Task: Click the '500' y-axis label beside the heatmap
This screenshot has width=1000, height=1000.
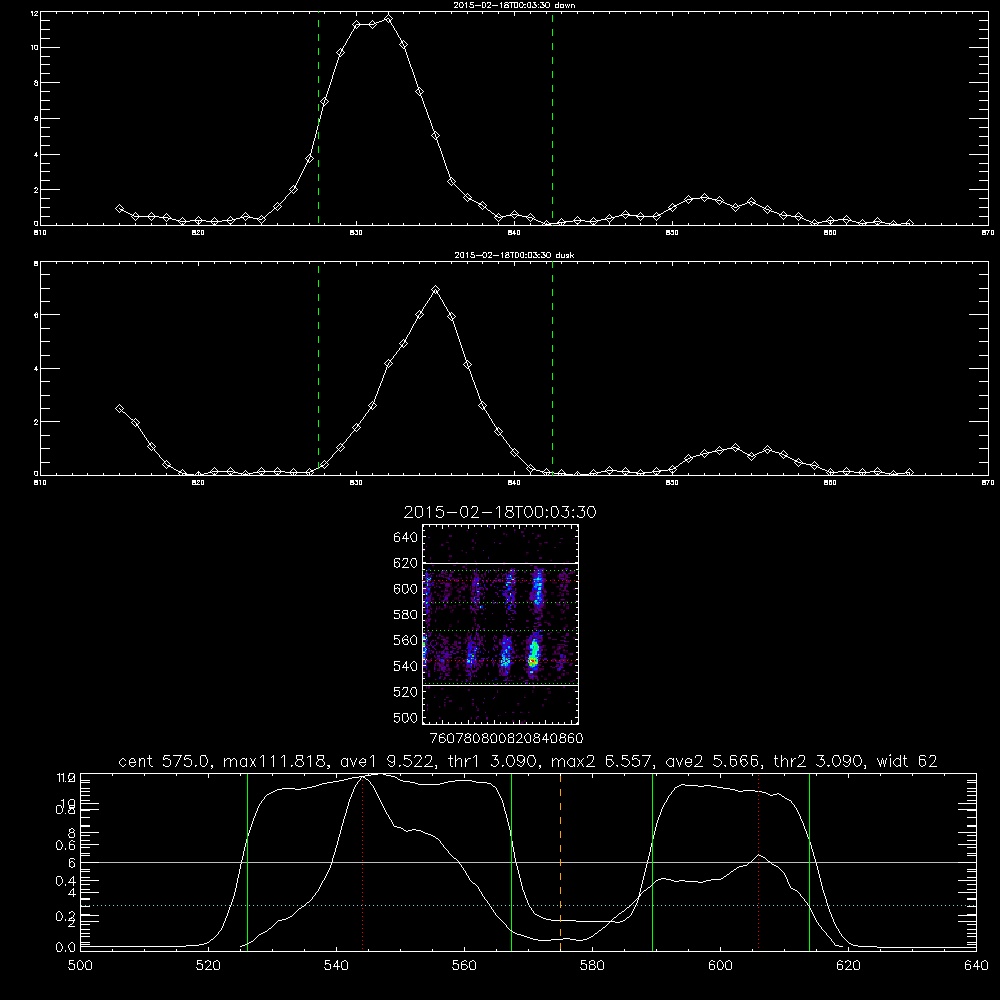Action: 406,718
